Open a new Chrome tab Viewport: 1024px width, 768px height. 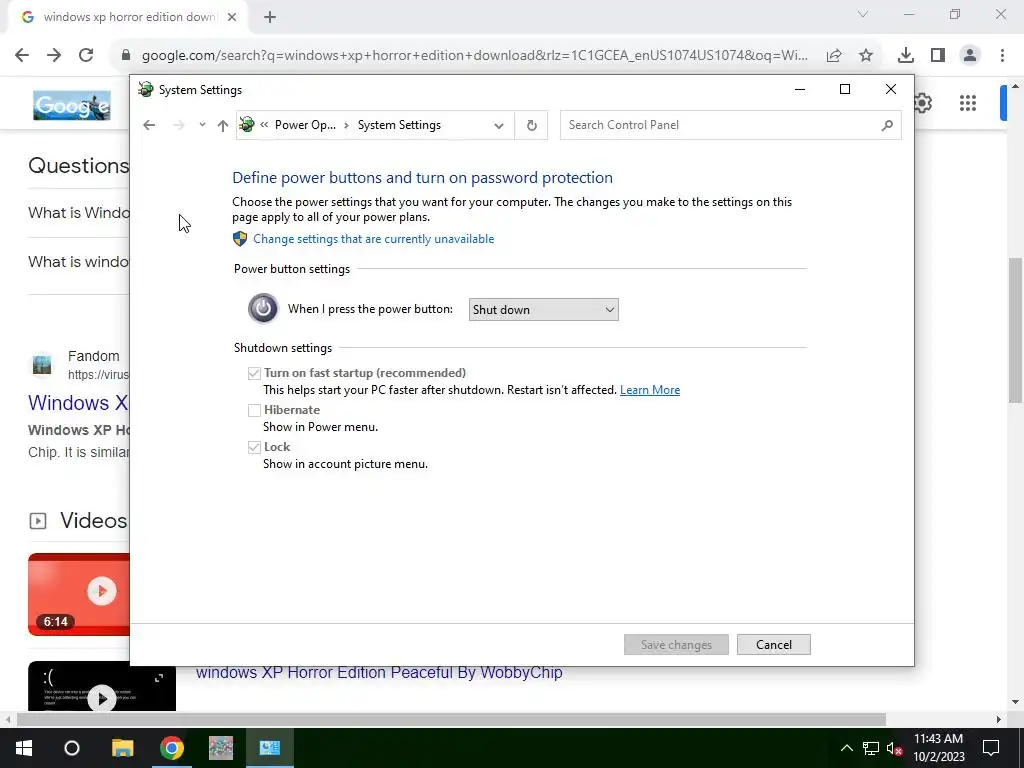tap(270, 18)
